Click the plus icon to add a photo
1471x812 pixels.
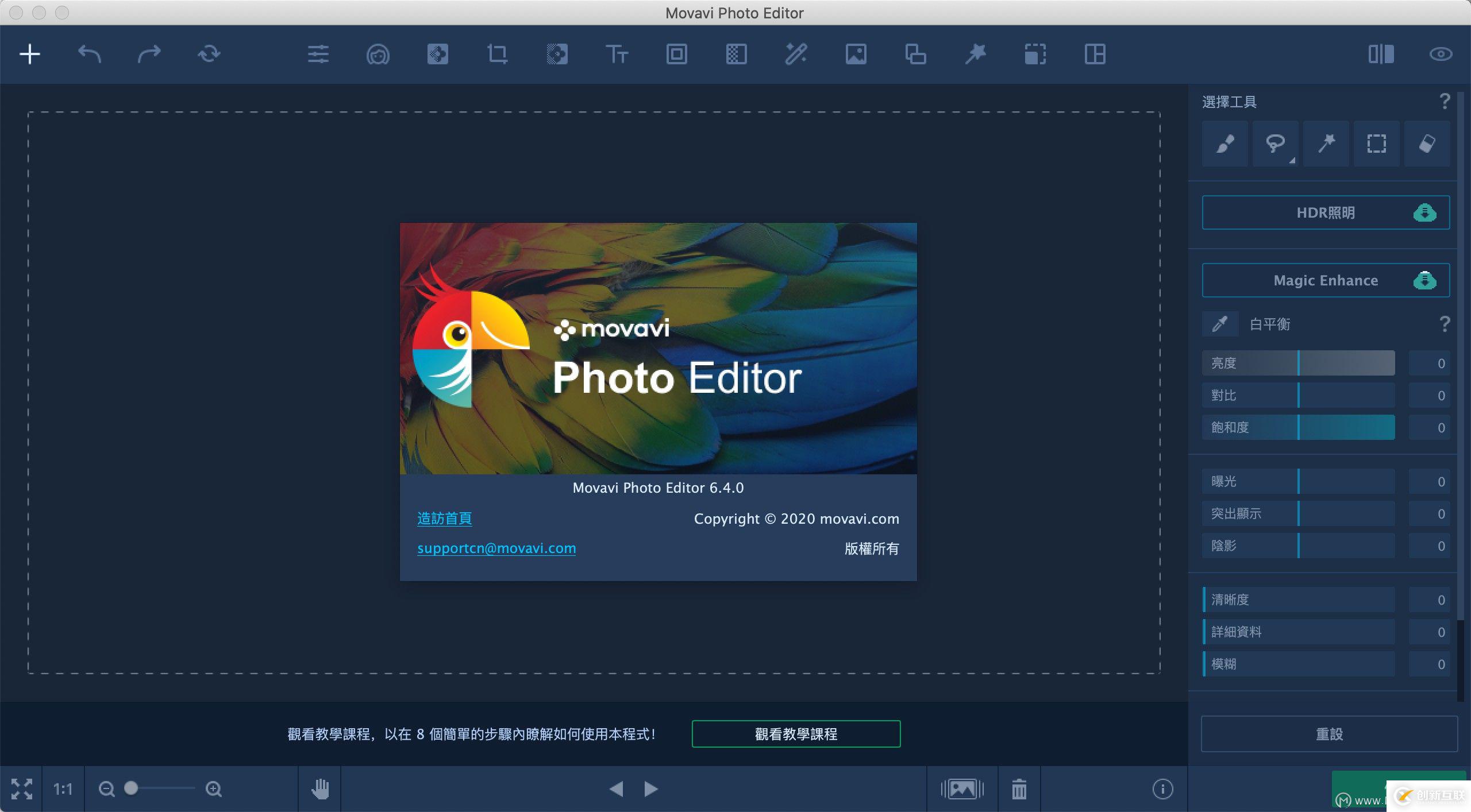point(30,55)
